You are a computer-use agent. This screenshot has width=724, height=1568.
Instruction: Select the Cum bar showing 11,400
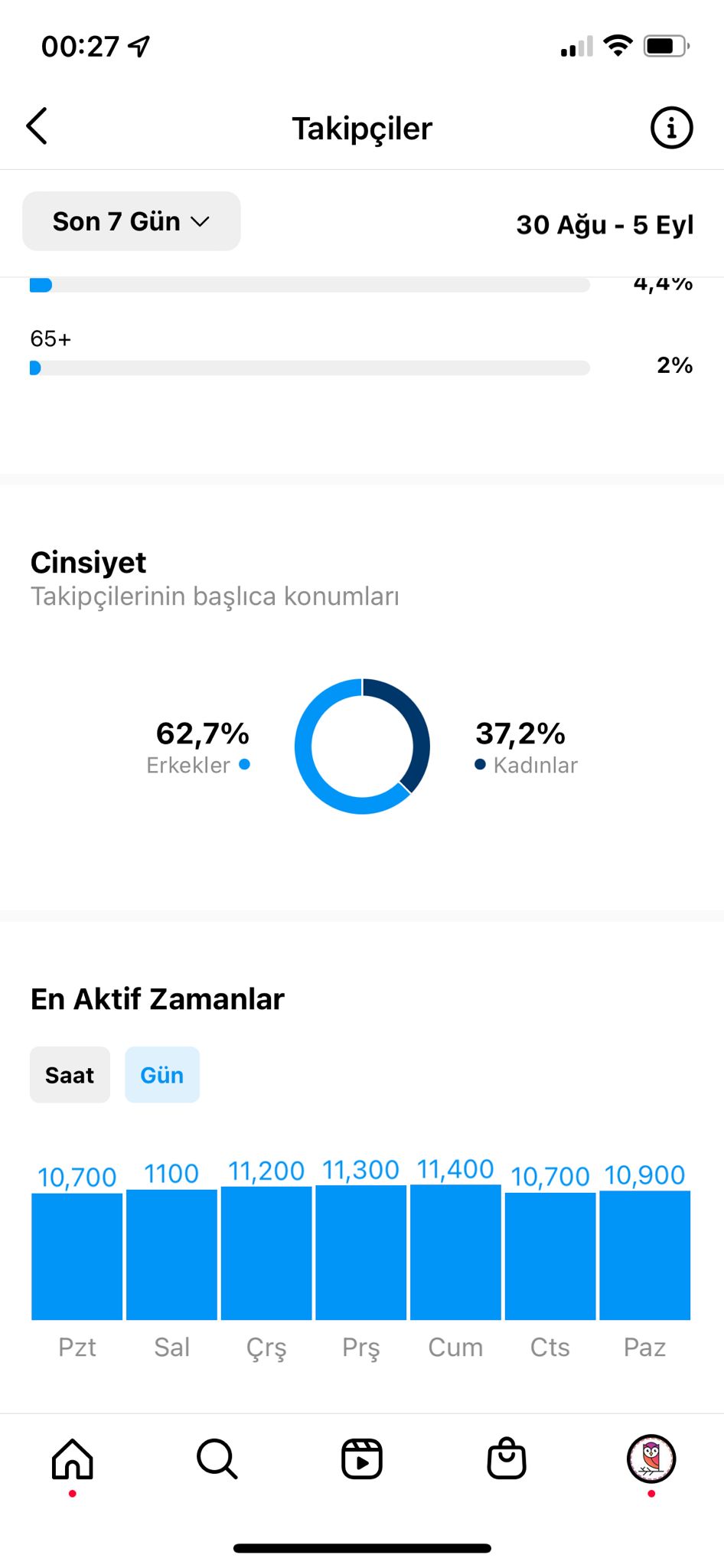(x=455, y=1252)
